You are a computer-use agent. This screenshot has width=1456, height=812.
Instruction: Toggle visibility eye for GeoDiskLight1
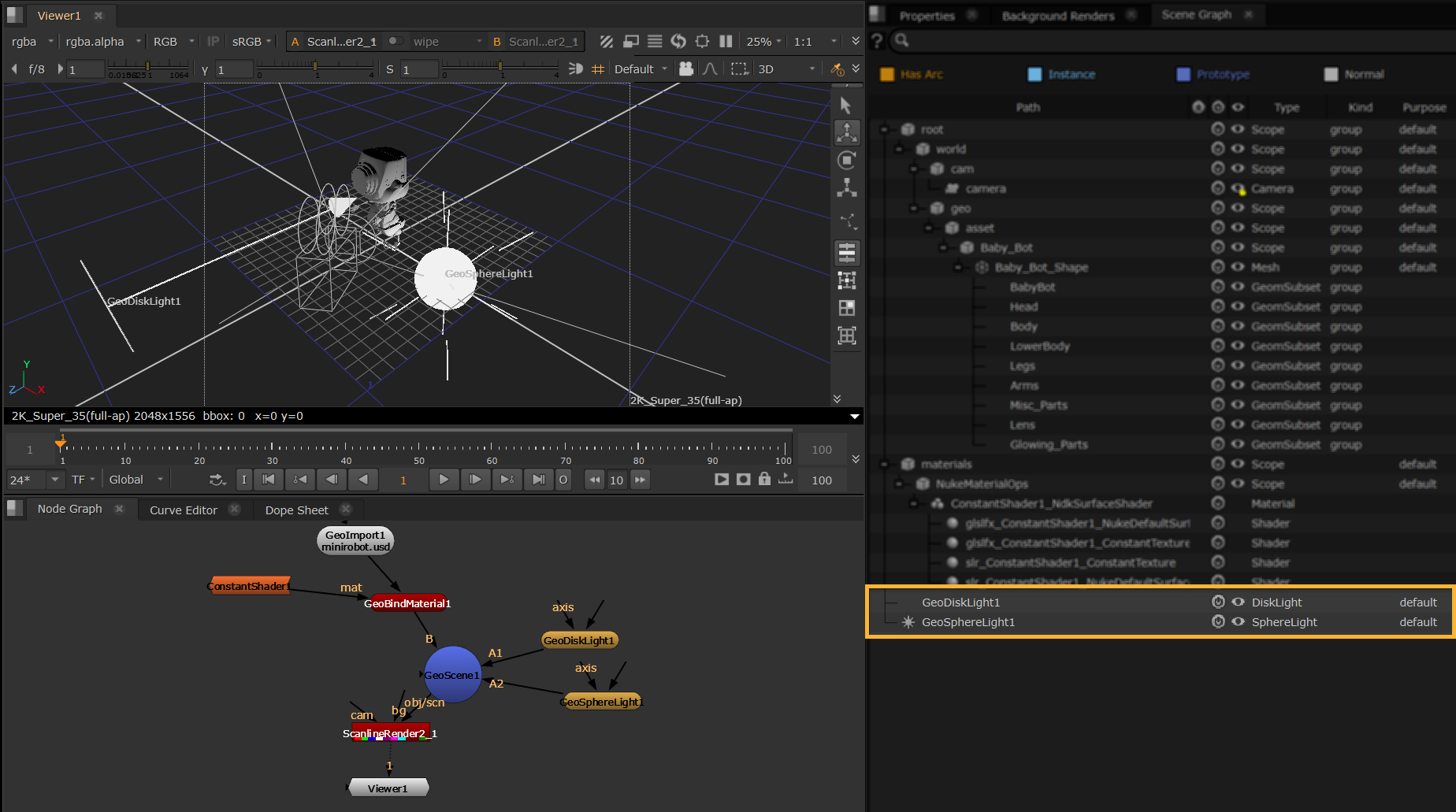click(x=1238, y=602)
